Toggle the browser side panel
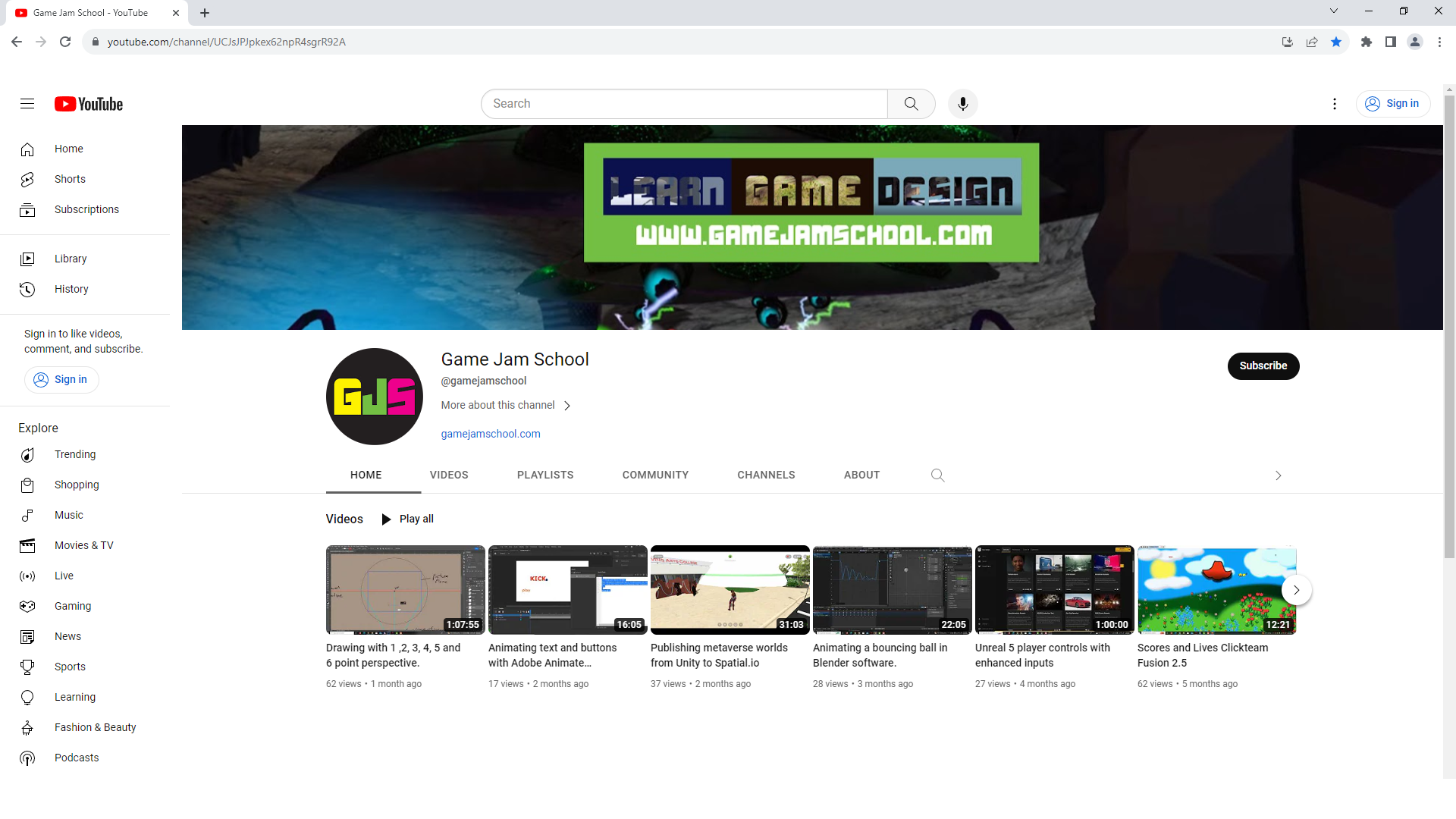Image resolution: width=1456 pixels, height=819 pixels. pyautogui.click(x=1391, y=42)
